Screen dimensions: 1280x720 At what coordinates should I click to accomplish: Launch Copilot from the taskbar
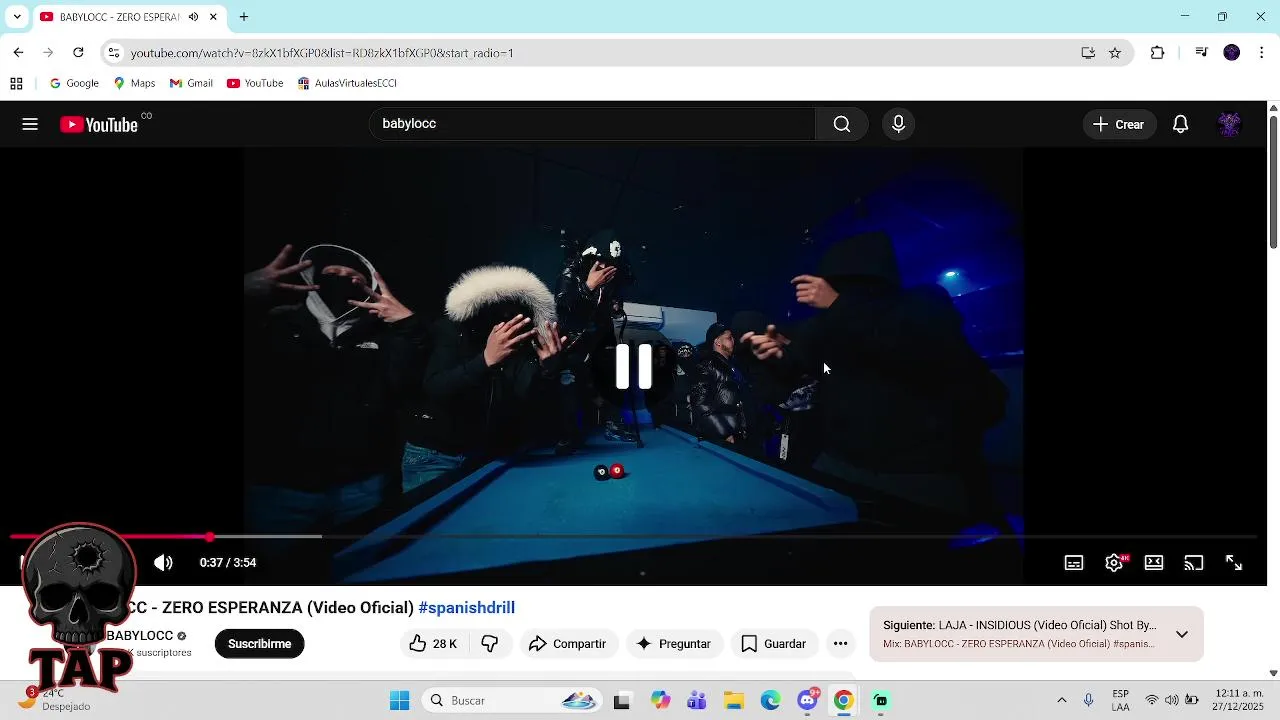coord(660,701)
